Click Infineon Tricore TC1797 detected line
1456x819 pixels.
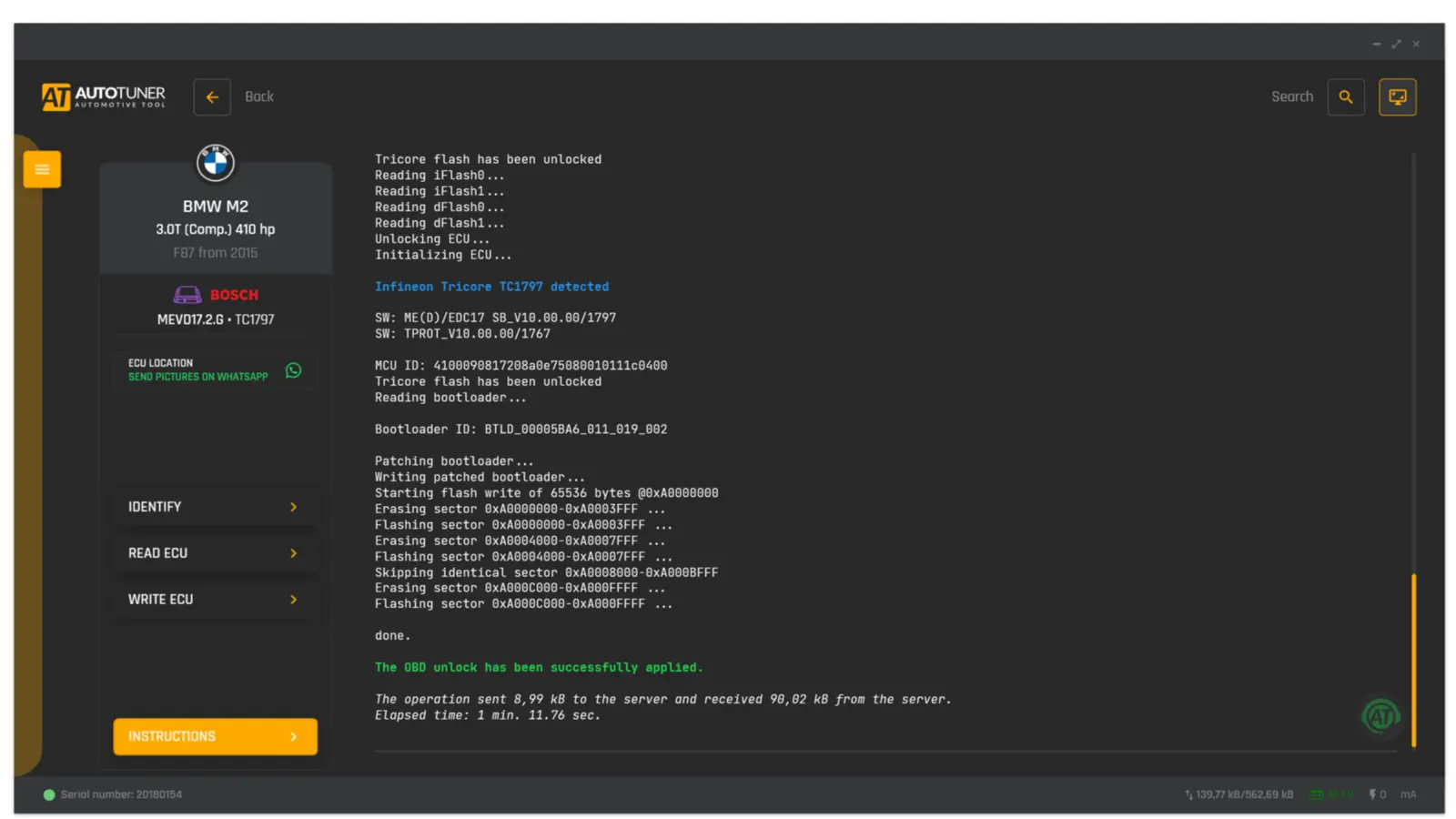[492, 287]
